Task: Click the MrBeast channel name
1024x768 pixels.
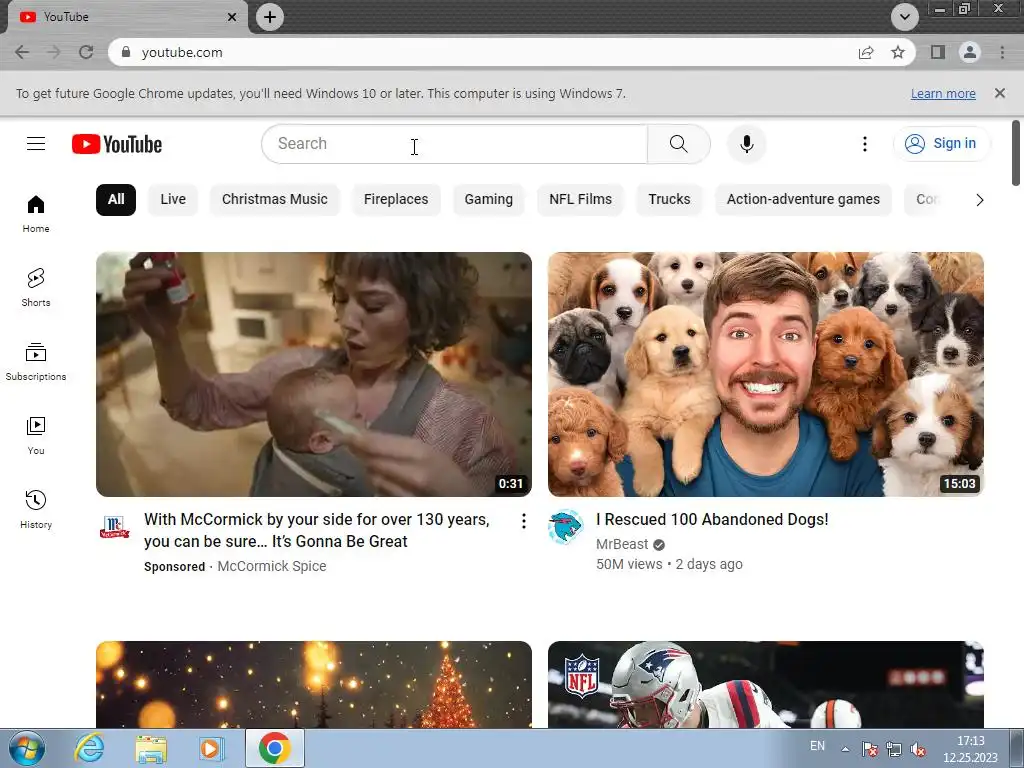Action: click(x=622, y=544)
